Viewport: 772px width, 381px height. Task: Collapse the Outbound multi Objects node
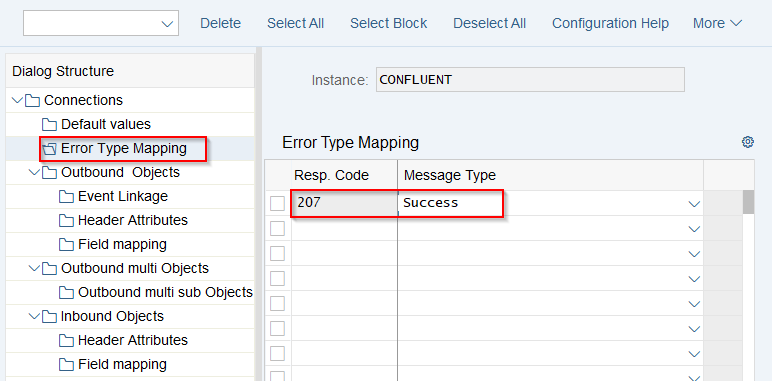point(34,268)
